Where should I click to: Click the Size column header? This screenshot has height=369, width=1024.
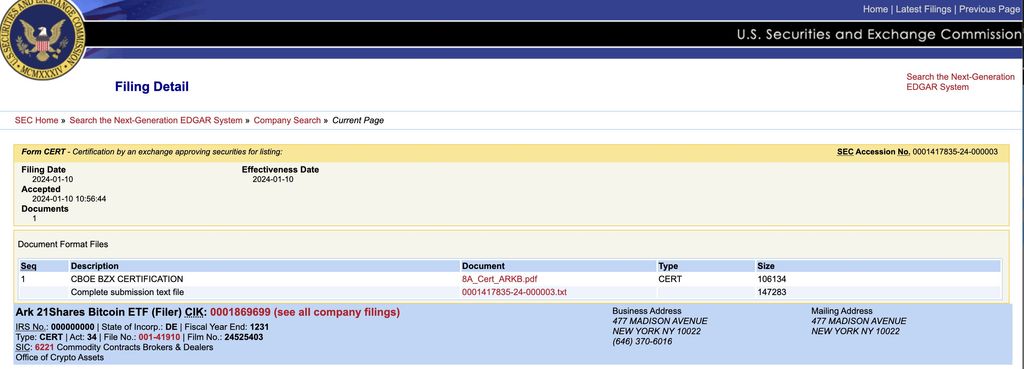pos(766,266)
